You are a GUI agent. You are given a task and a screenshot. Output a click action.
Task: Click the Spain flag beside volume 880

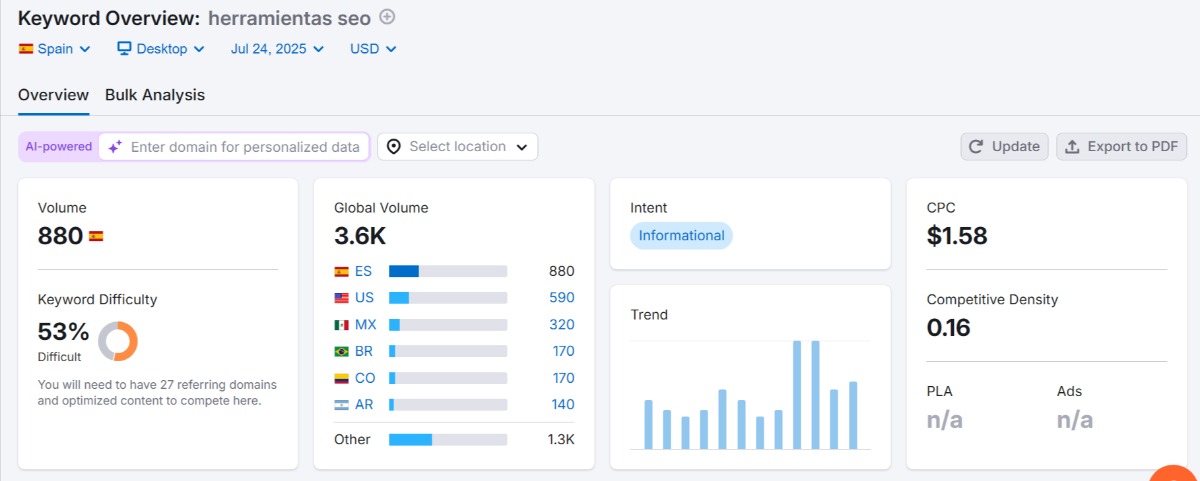[x=96, y=237]
